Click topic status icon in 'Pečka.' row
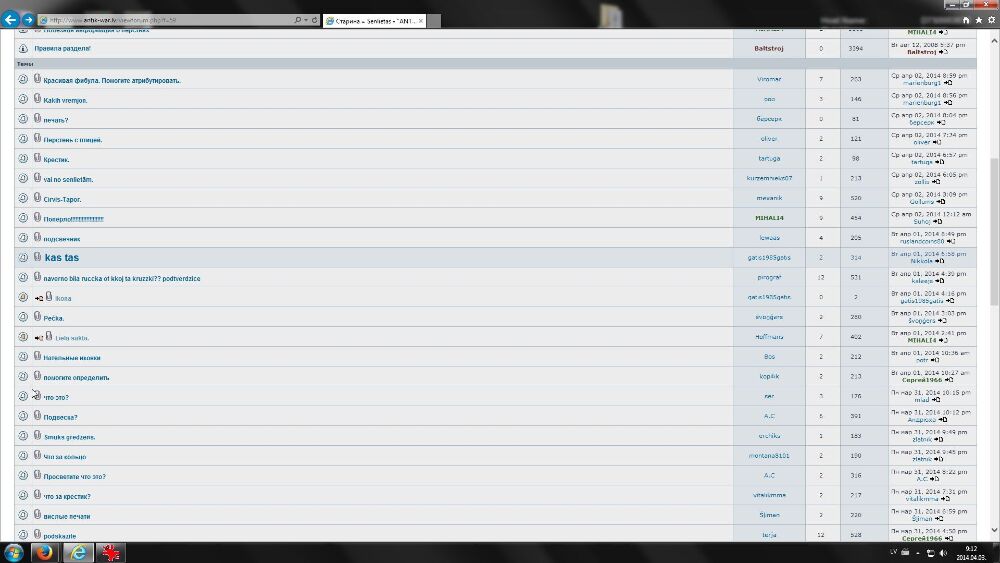Image resolution: width=1000 pixels, height=563 pixels. click(x=23, y=317)
